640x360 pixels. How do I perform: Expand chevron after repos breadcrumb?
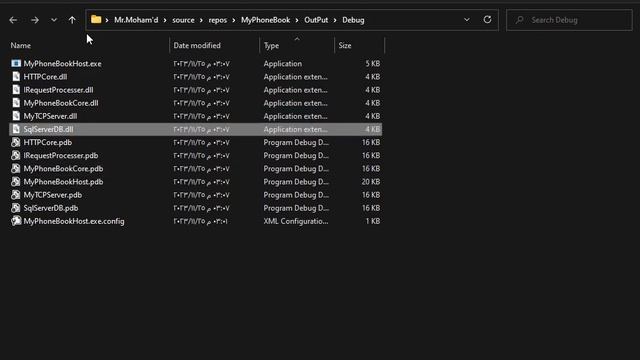234,20
